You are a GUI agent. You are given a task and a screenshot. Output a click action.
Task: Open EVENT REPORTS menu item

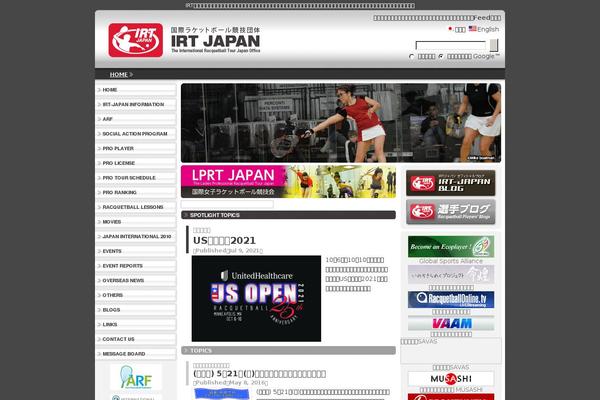(x=136, y=266)
